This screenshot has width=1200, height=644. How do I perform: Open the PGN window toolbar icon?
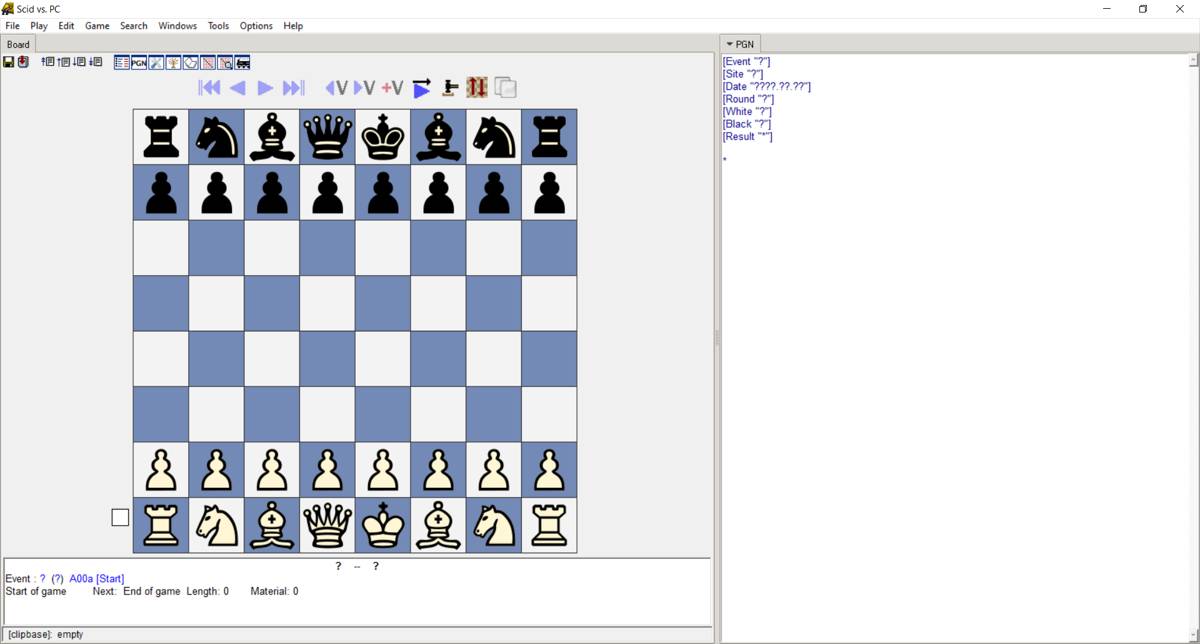(138, 62)
